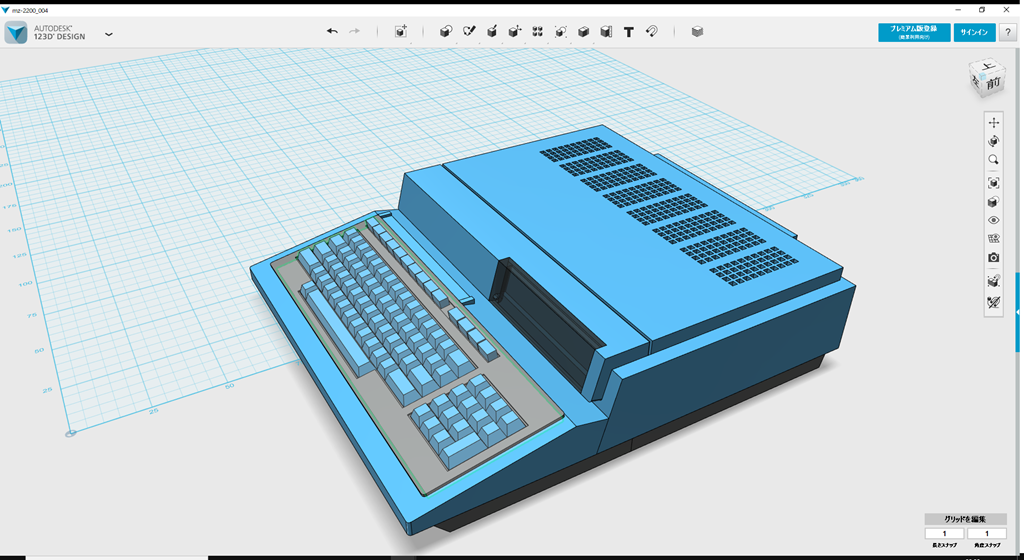Image resolution: width=1024 pixels, height=560 pixels.
Task: Click the Undo arrow in the toolbar
Action: coord(332,32)
